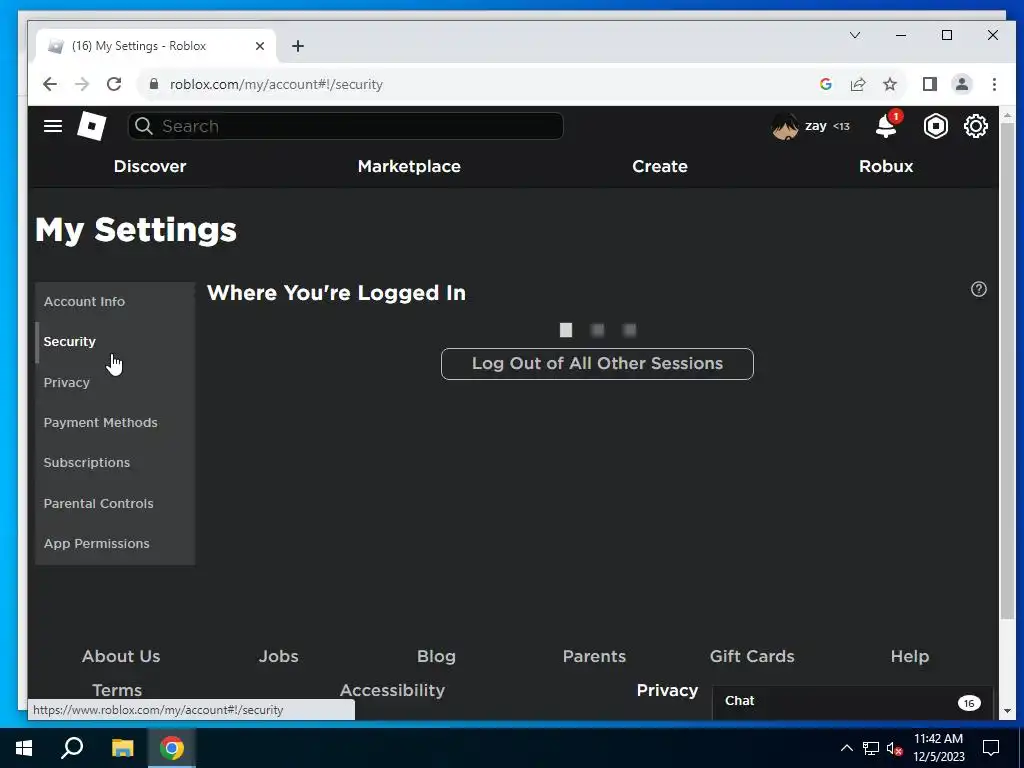The height and width of the screenshot is (768, 1024).
Task: Expand the Chat panel
Action: (852, 702)
